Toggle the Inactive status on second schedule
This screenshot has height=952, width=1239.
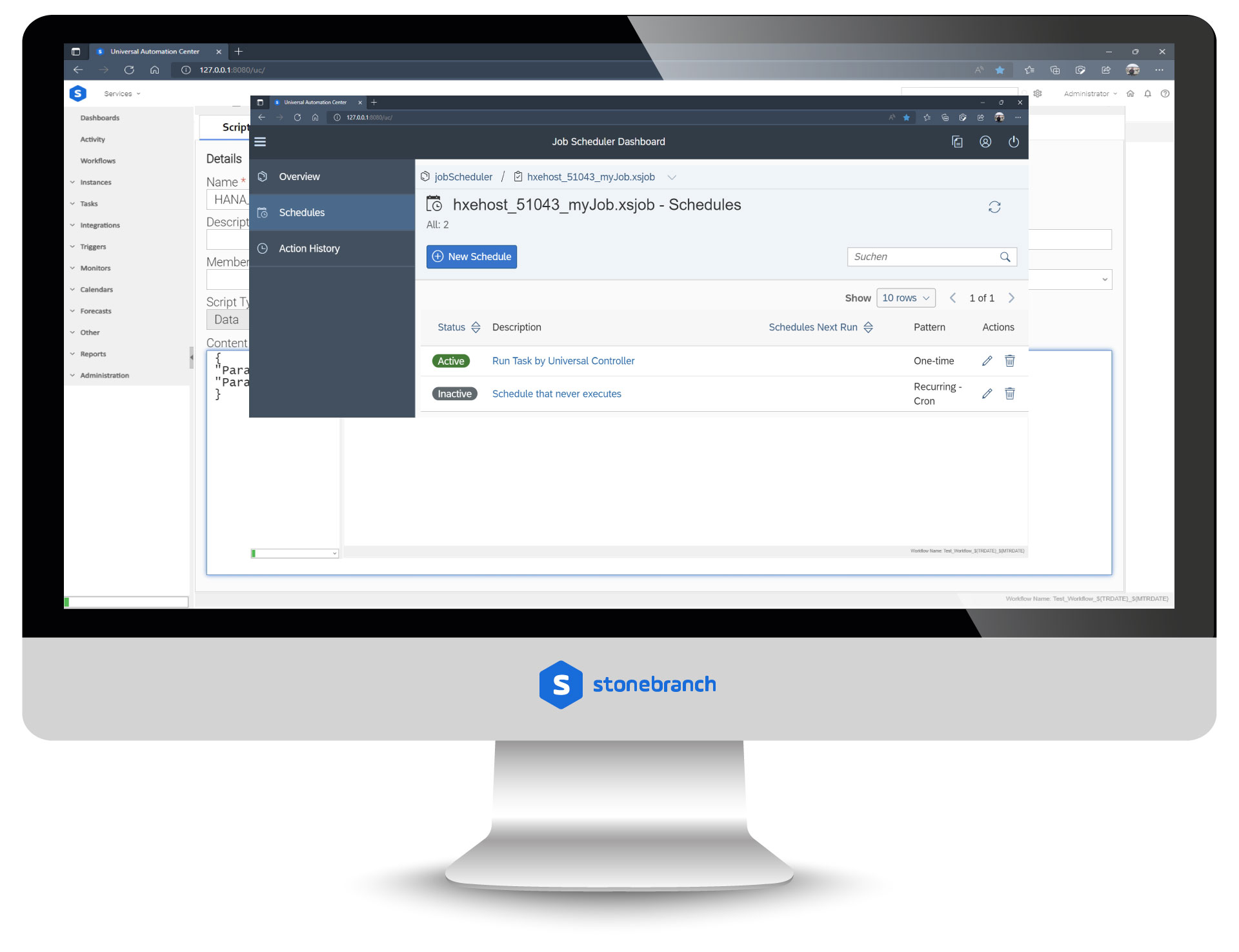click(x=453, y=393)
